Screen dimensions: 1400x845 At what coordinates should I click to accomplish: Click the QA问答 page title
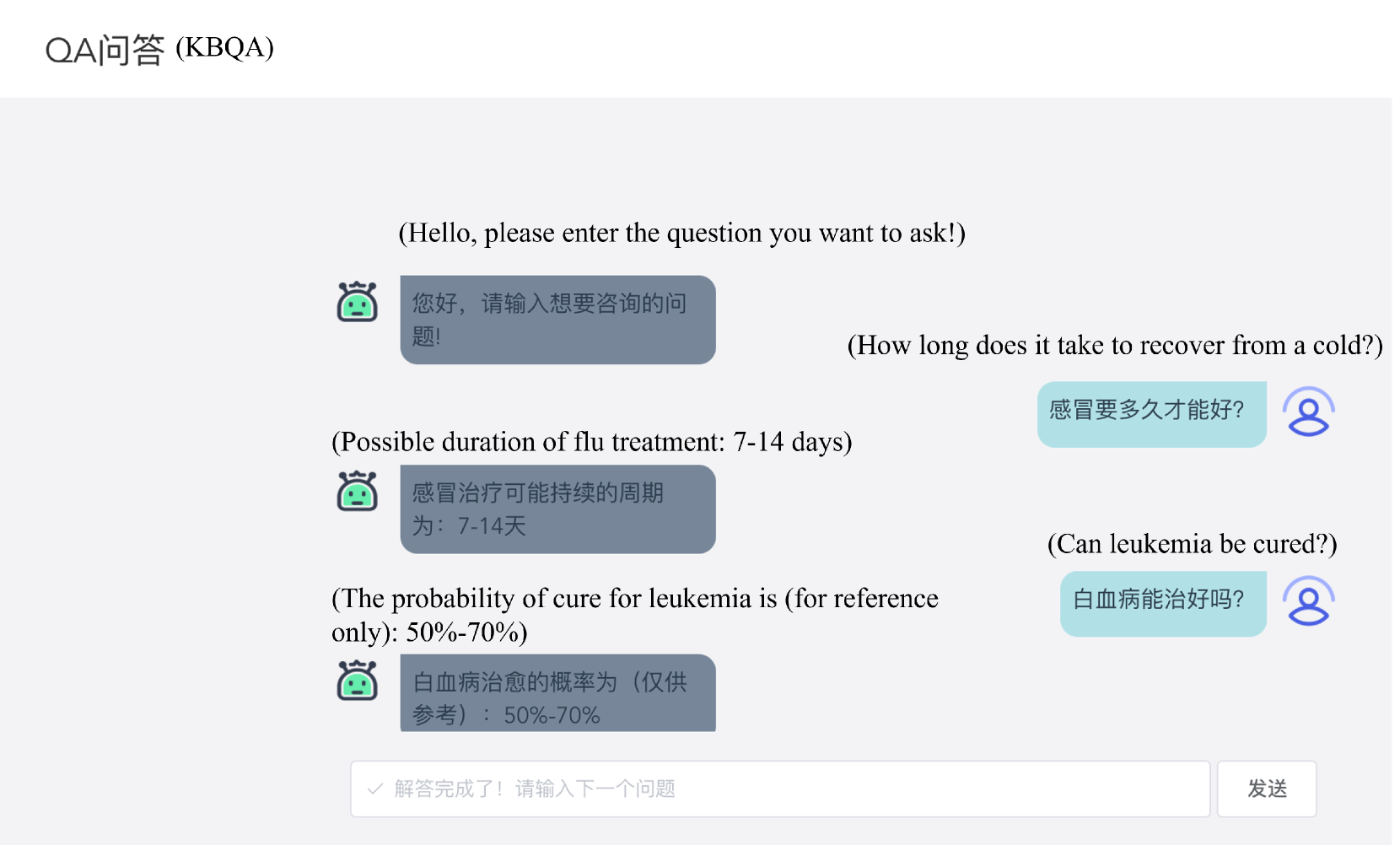tap(105, 51)
